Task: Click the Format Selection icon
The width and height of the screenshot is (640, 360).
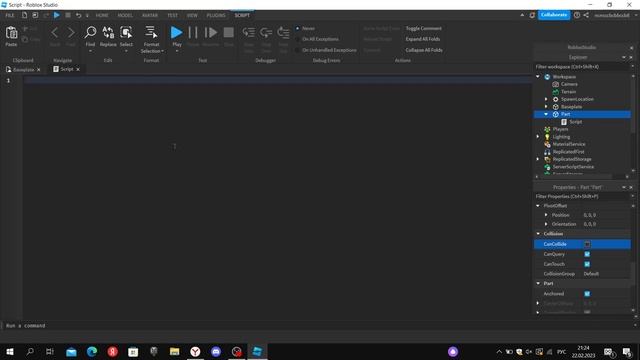Action: pos(151,33)
